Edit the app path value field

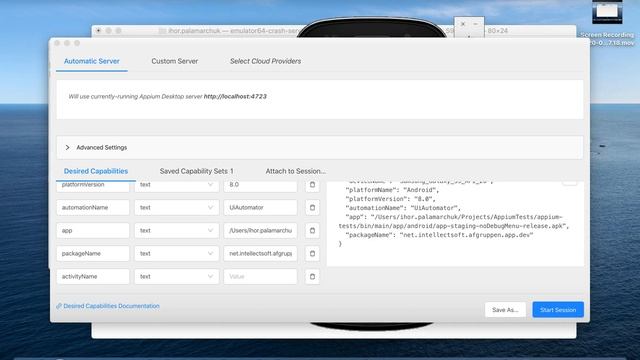click(260, 231)
